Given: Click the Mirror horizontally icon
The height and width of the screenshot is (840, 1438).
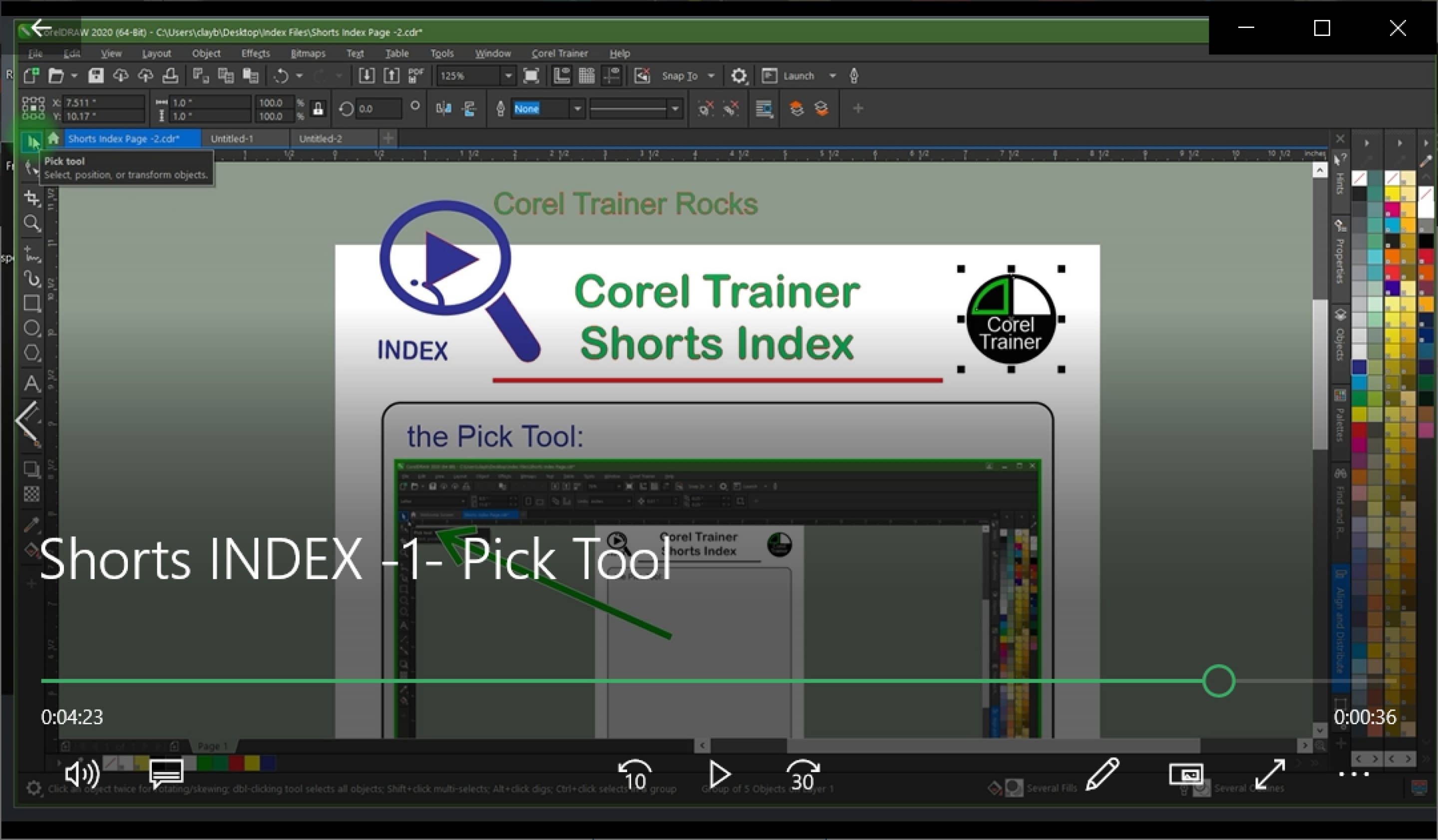Looking at the screenshot, I should pyautogui.click(x=443, y=108).
